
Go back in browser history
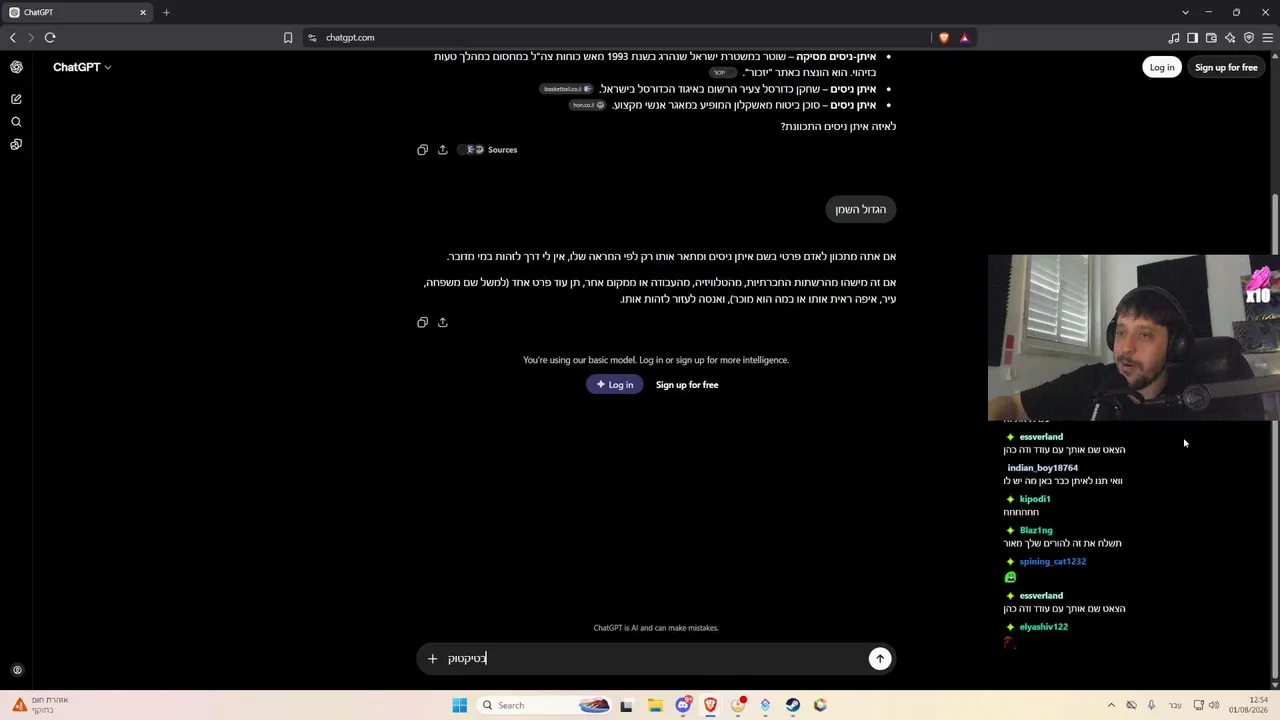coord(13,38)
